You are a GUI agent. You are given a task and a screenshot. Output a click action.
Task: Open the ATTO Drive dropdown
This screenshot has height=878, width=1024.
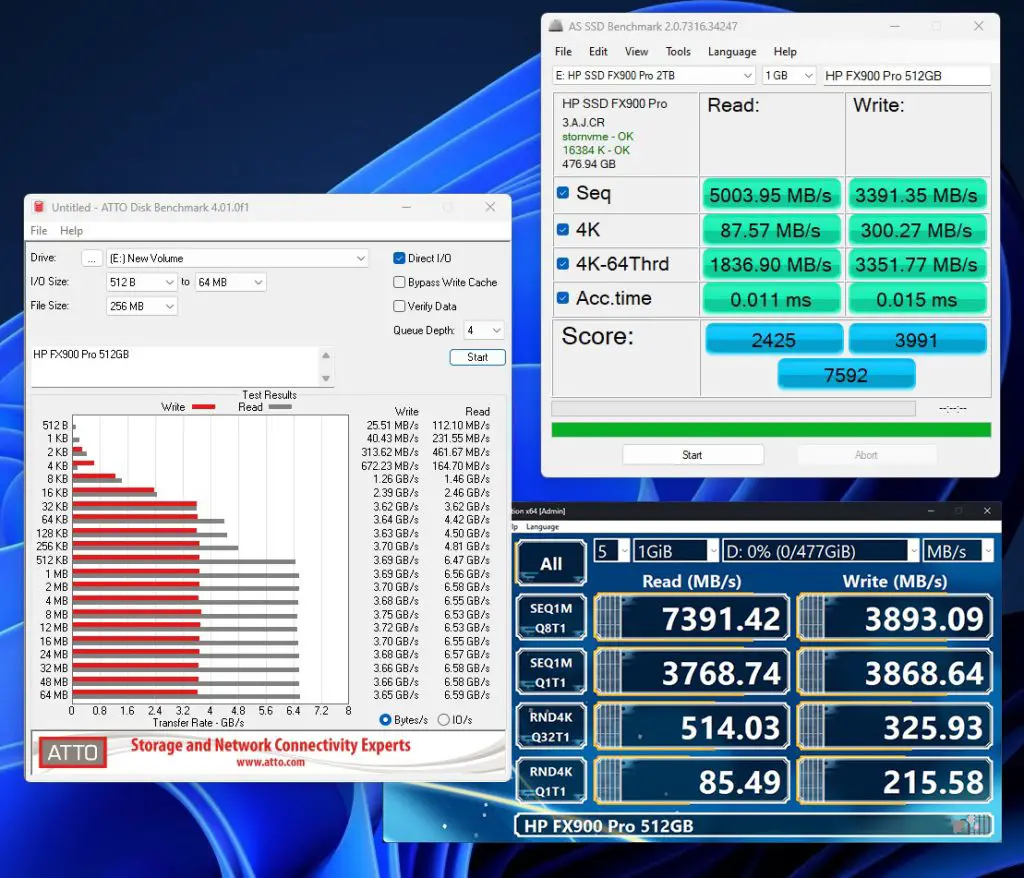(237, 258)
